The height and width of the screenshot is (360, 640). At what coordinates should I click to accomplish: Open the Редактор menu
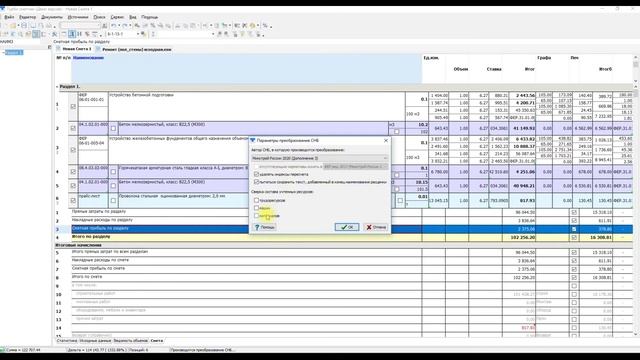pos(27,17)
